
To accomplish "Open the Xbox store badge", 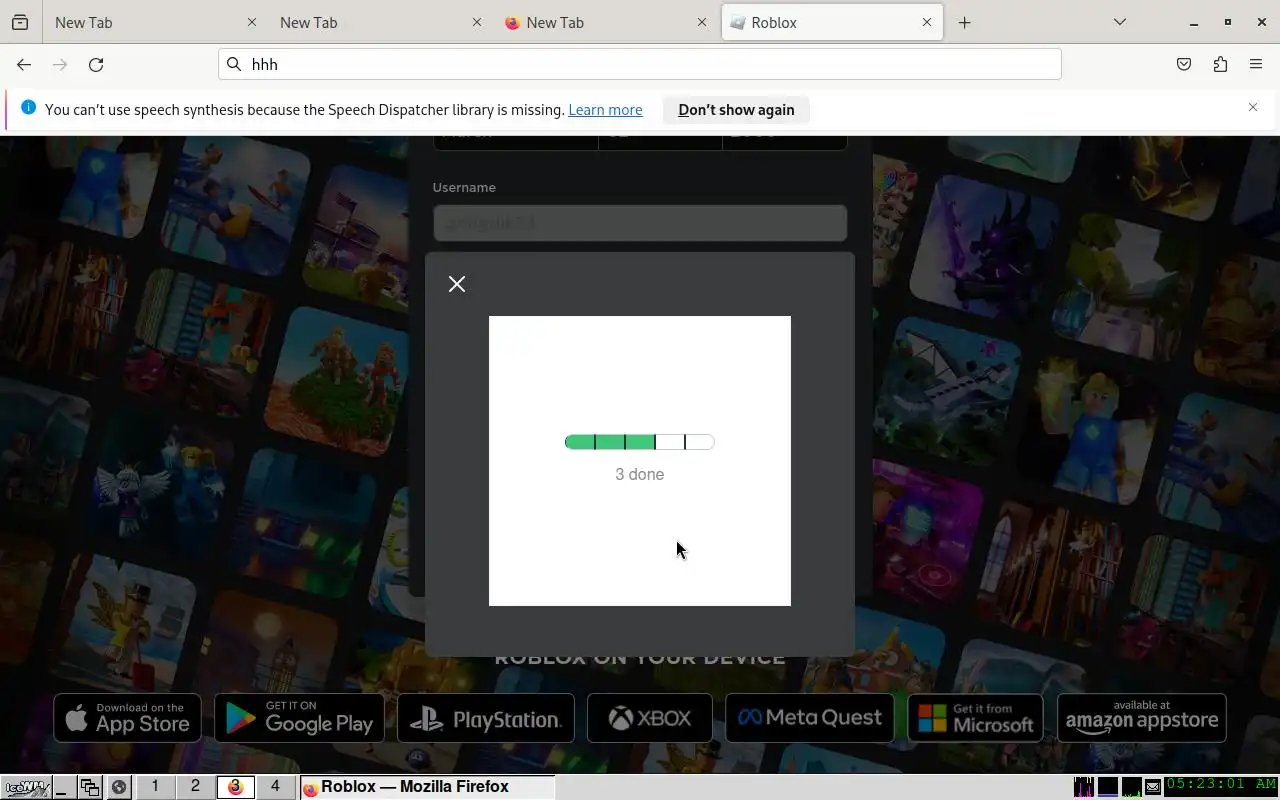I will (x=650, y=718).
